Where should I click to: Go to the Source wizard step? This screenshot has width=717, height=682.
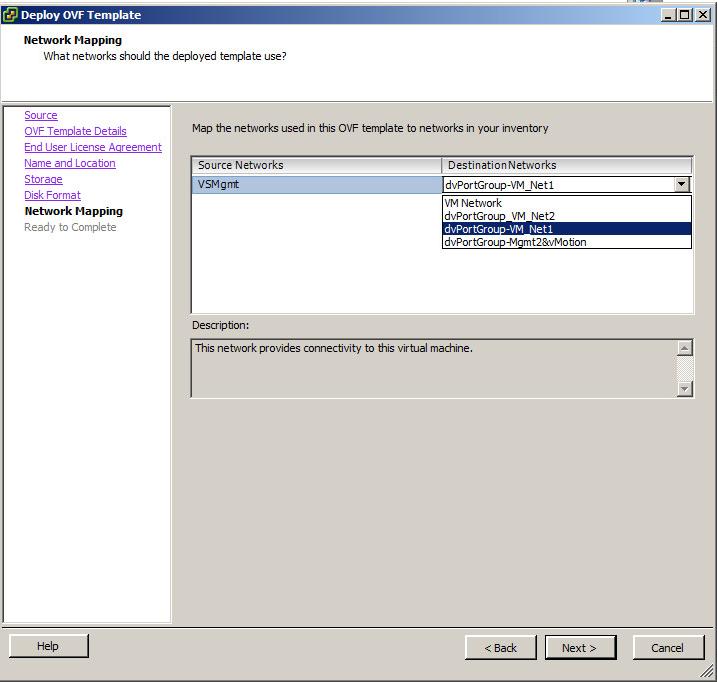pos(41,115)
